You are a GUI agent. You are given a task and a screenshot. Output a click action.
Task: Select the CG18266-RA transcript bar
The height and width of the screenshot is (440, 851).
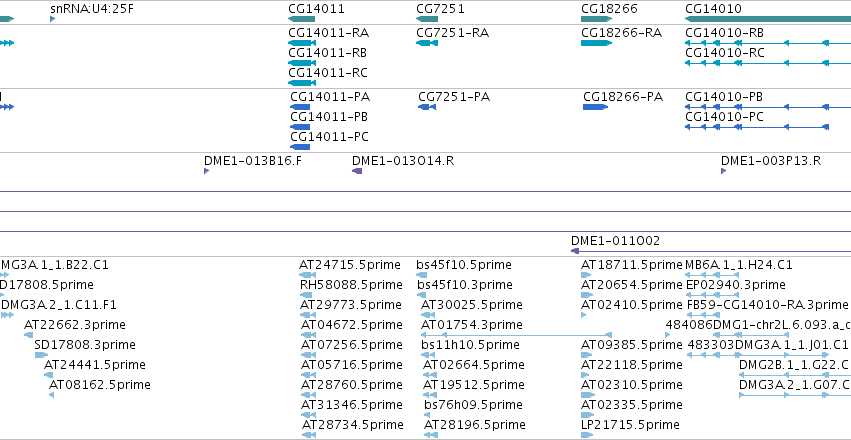pos(596,43)
